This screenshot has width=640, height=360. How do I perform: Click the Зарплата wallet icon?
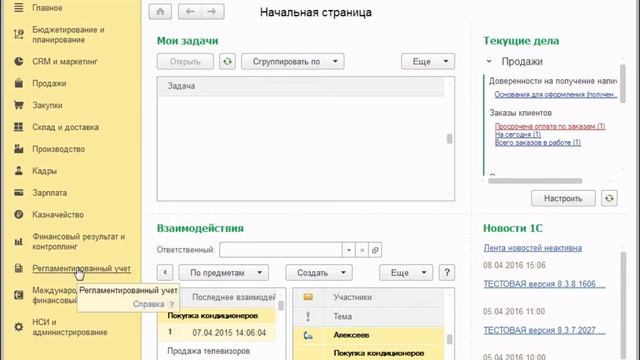point(19,192)
